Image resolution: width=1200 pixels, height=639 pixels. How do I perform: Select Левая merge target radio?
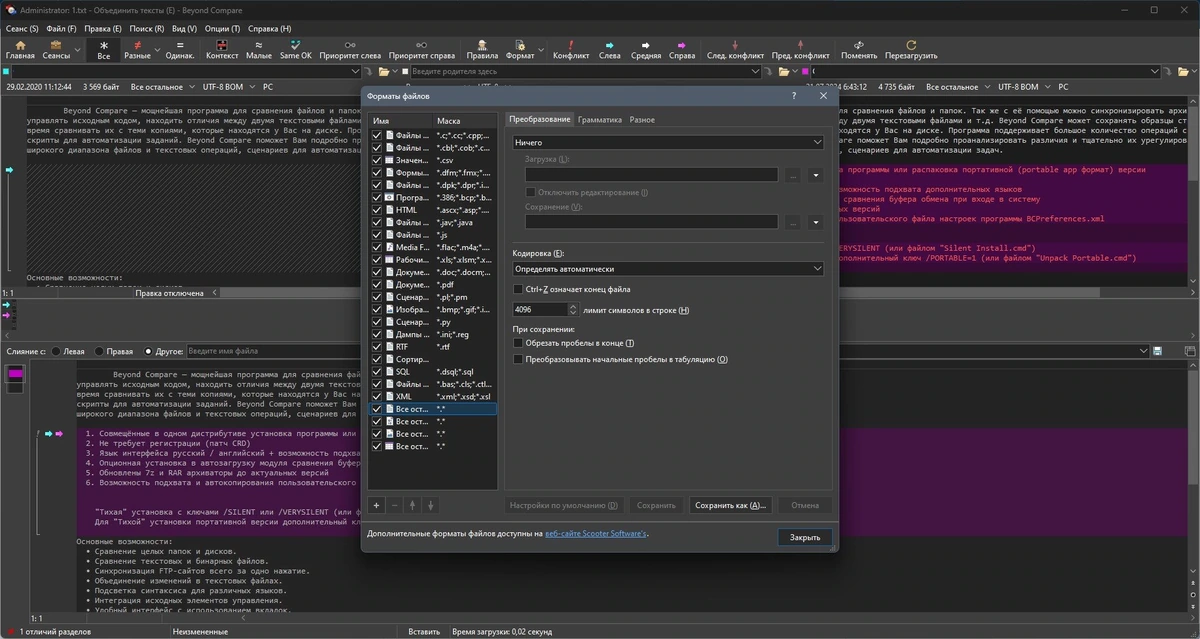pyautogui.click(x=54, y=351)
